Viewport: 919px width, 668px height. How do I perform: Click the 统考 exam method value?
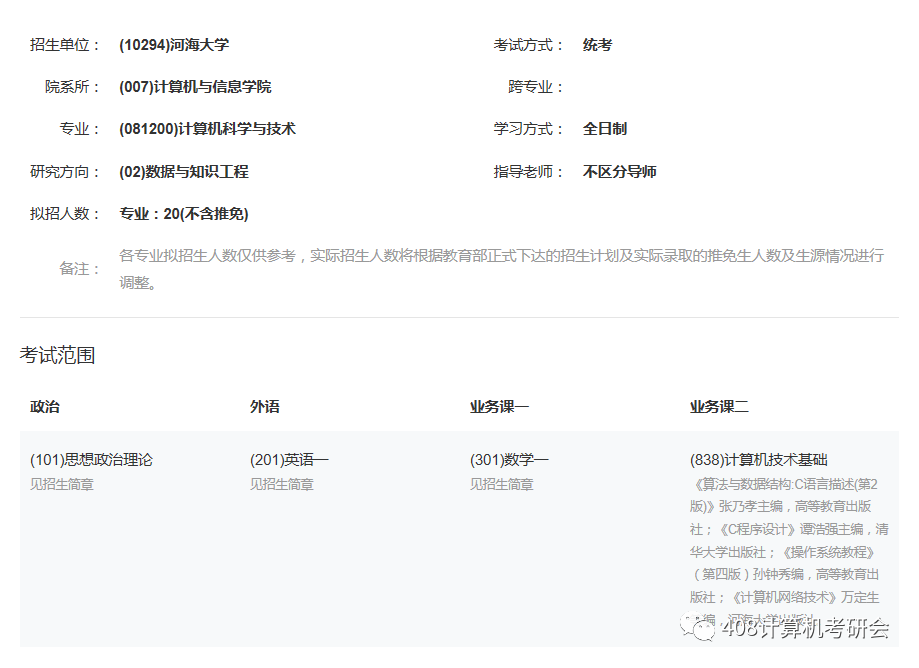tap(596, 44)
